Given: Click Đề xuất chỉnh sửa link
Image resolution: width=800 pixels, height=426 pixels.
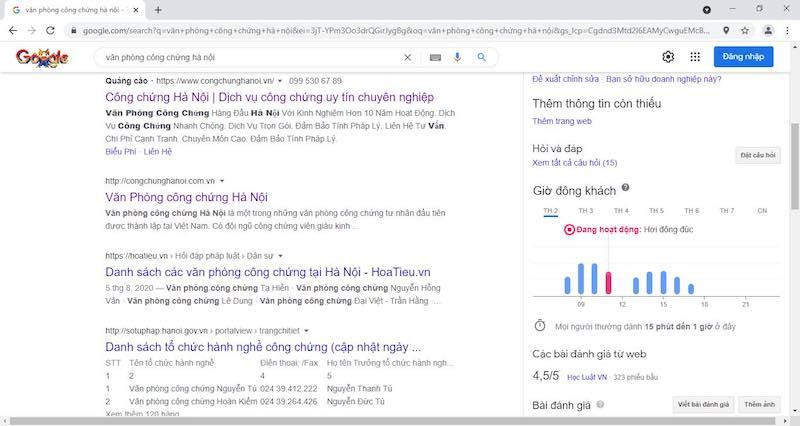Looking at the screenshot, I should [x=565, y=79].
